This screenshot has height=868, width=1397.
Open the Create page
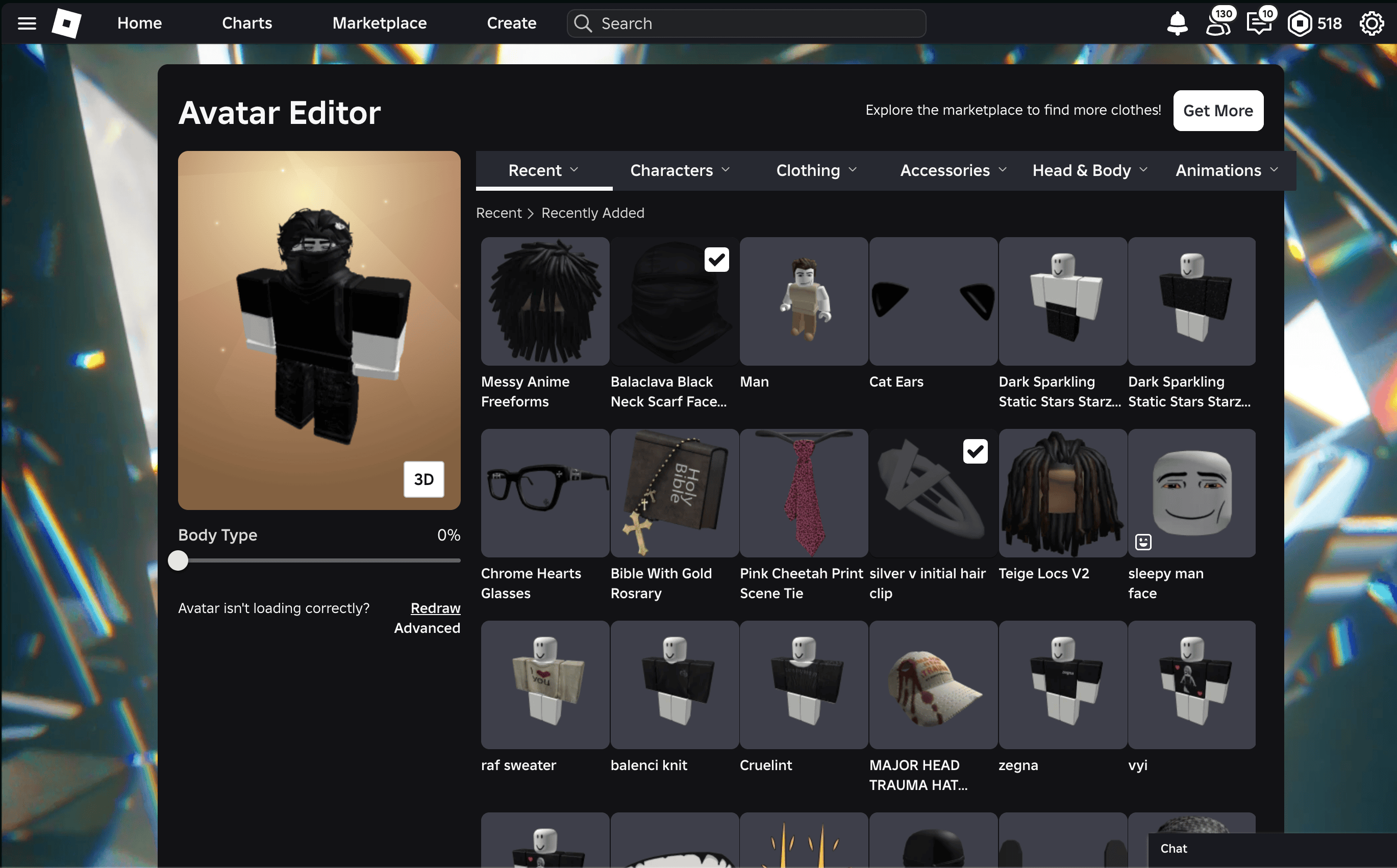point(512,23)
